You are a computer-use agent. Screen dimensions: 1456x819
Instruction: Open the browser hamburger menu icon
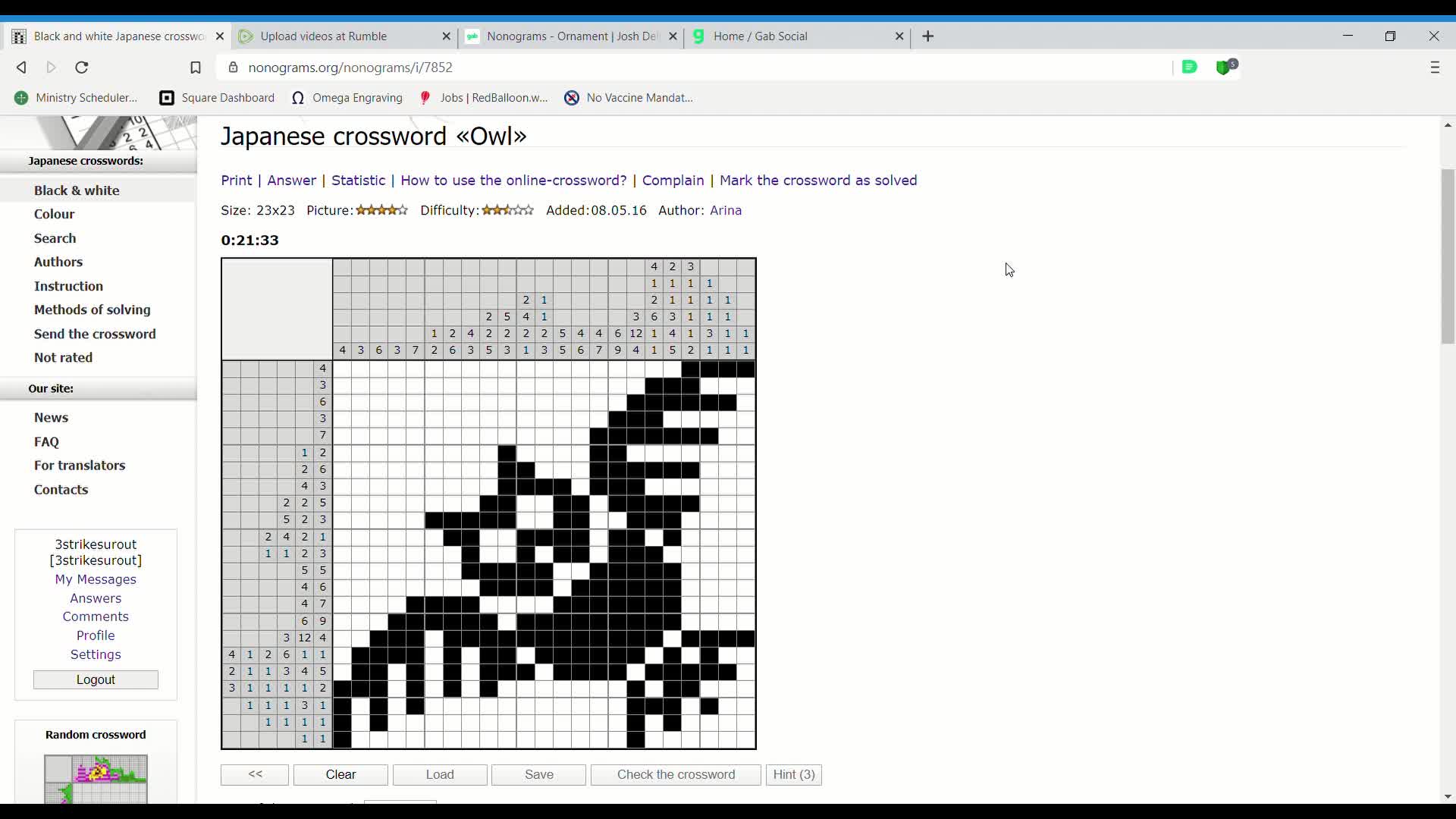1435,67
